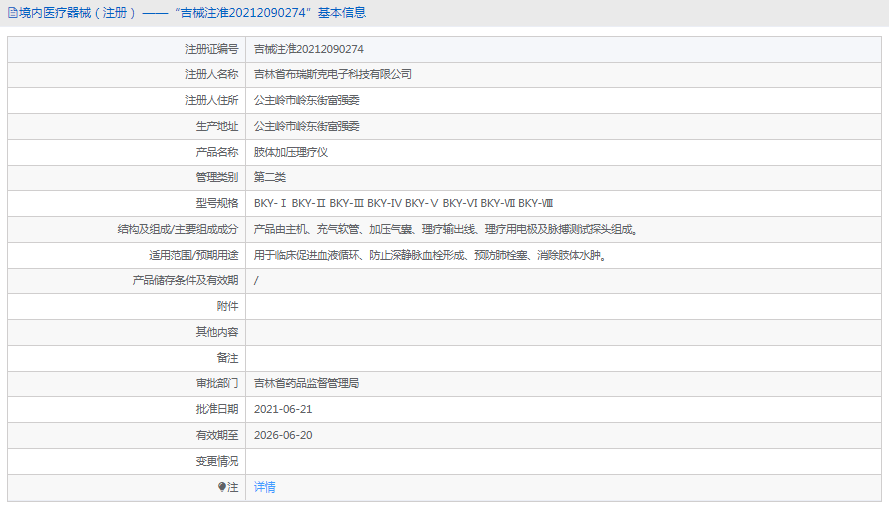
Task: Click the 其他内容 row label
Action: click(x=217, y=332)
